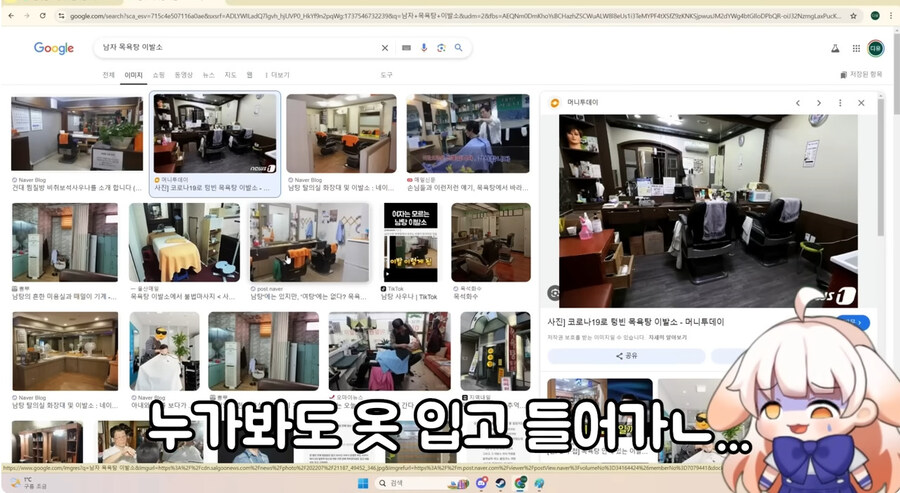Start a voice search with the microphone icon
This screenshot has width=900, height=493.
tap(424, 48)
